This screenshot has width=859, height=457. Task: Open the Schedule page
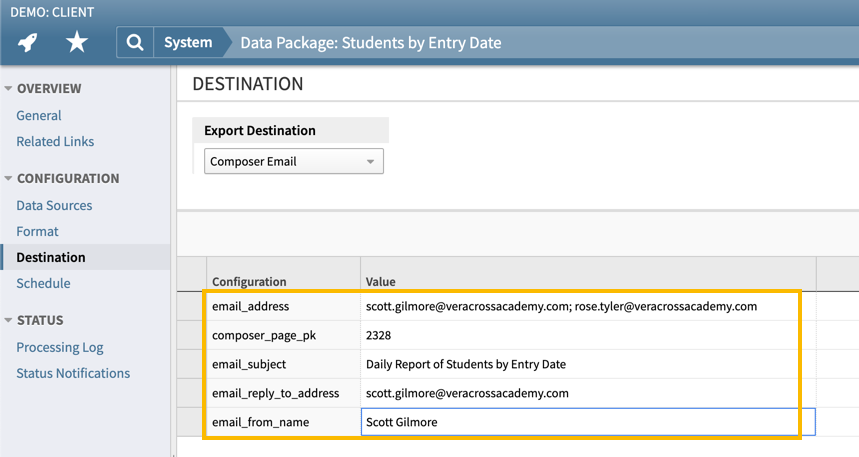point(43,283)
